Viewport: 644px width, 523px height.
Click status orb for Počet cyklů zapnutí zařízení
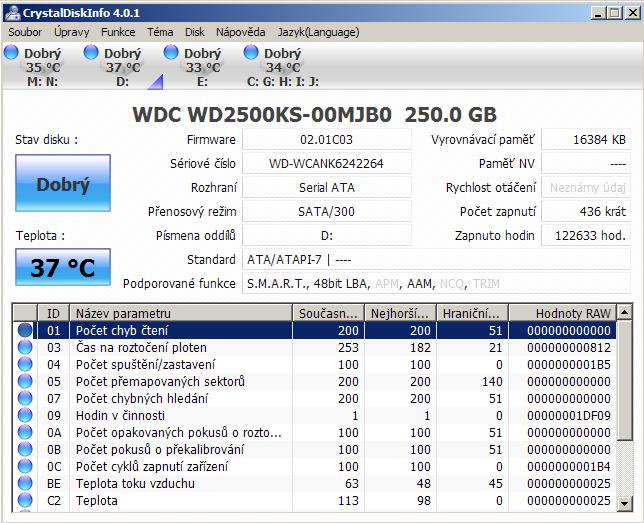tap(25, 466)
